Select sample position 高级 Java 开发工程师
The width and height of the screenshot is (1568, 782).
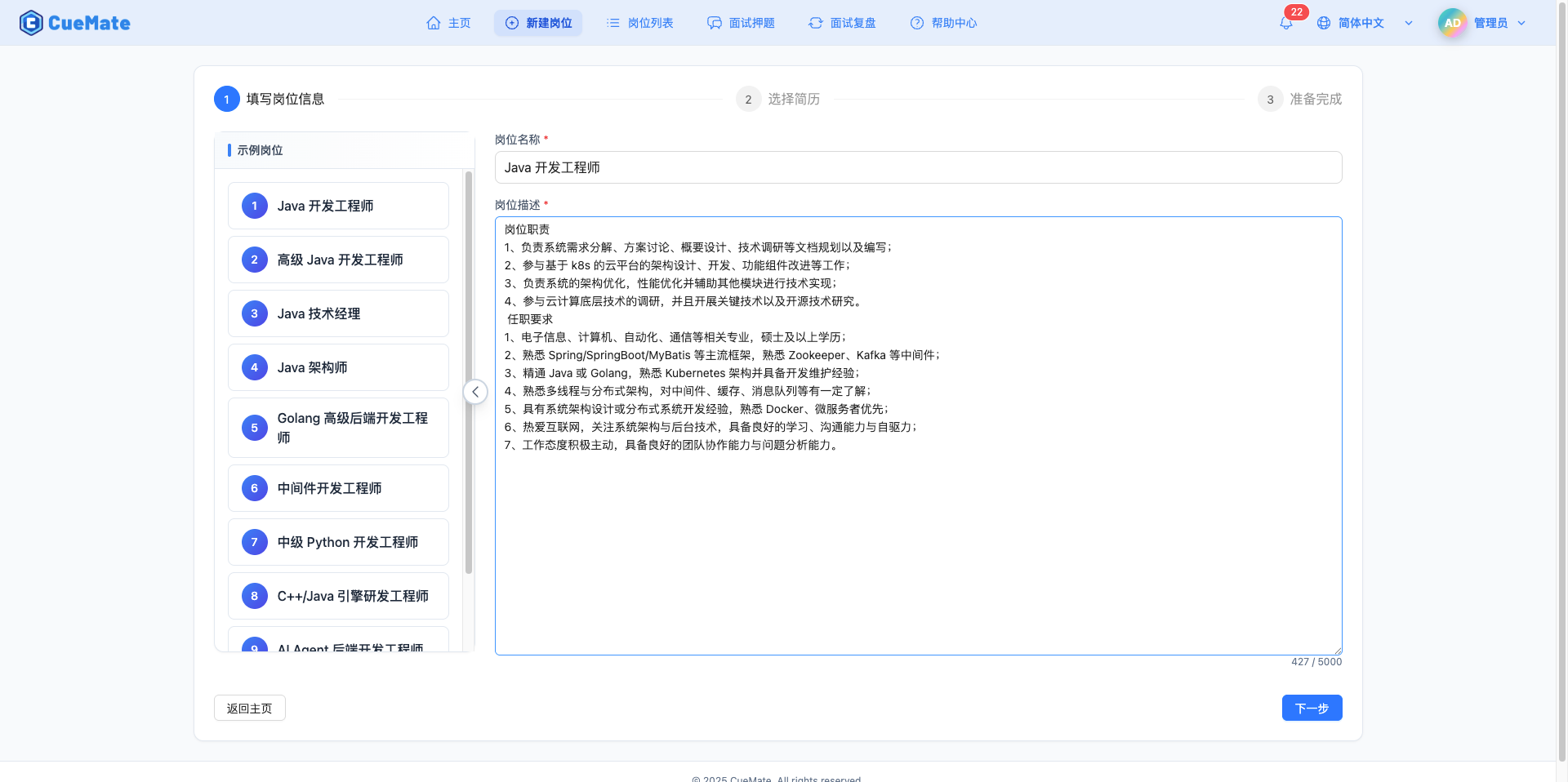click(x=338, y=260)
